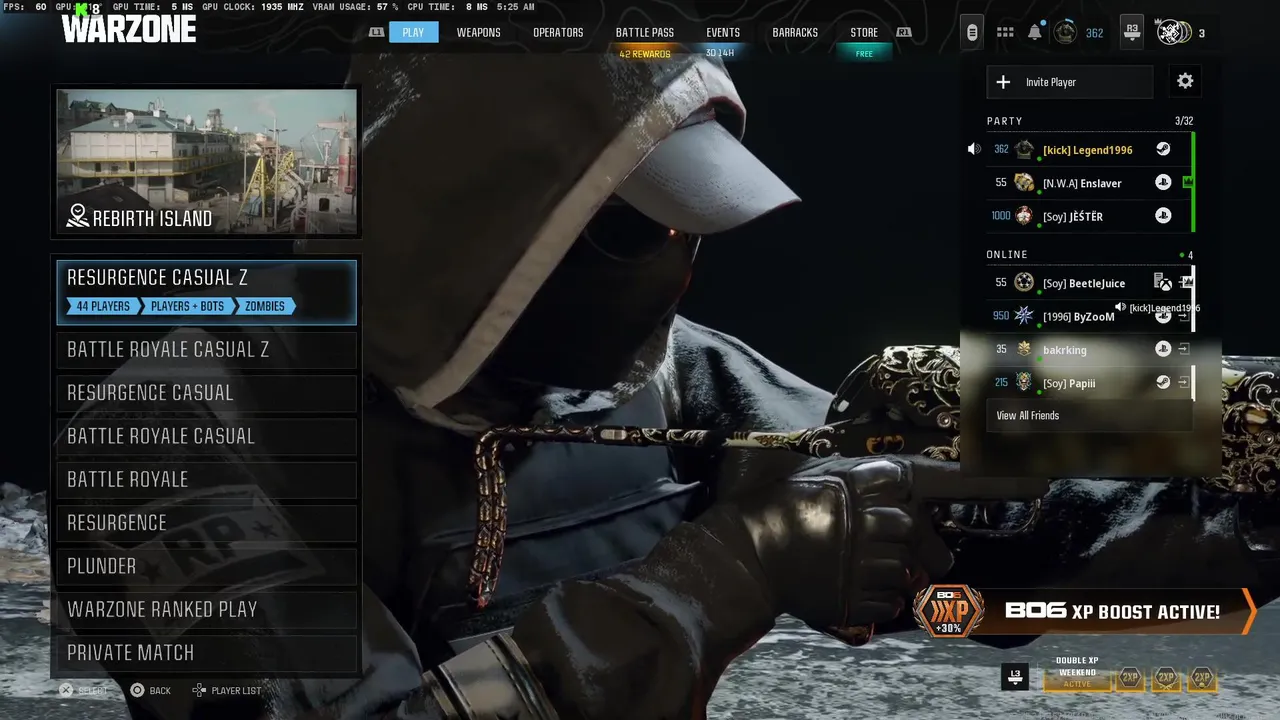Click the Double XP Weekend Active tile
The width and height of the screenshot is (1280, 720).
coord(1077,674)
